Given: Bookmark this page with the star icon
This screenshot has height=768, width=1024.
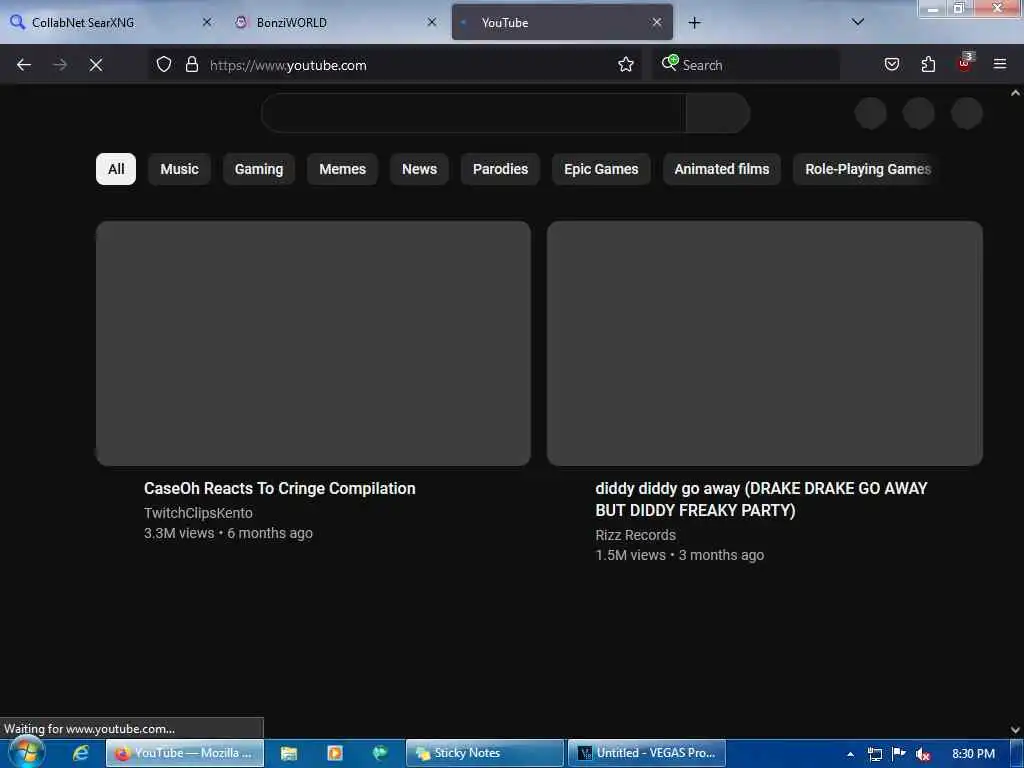Looking at the screenshot, I should click(626, 64).
